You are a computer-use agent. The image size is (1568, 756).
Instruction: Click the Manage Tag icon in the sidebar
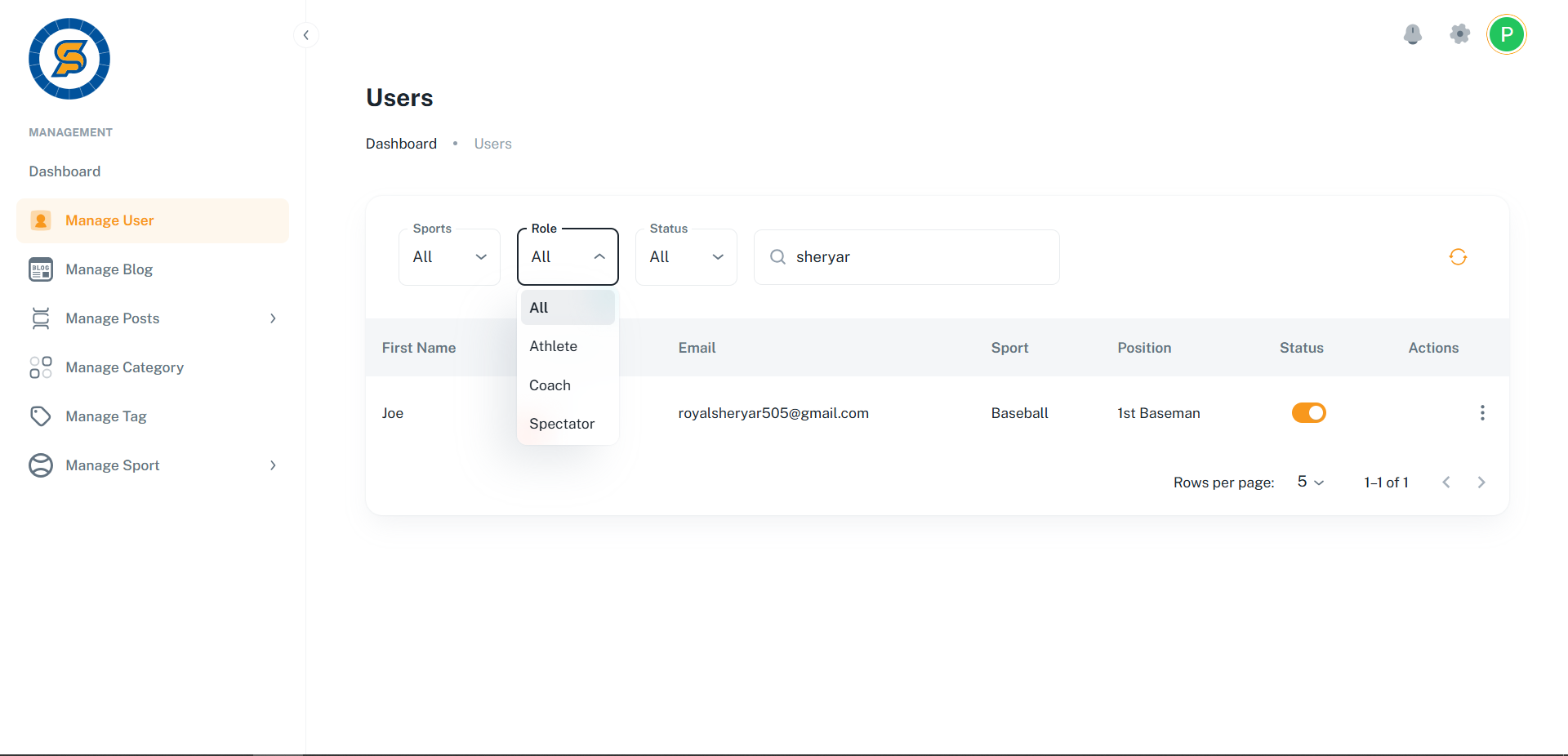point(41,416)
